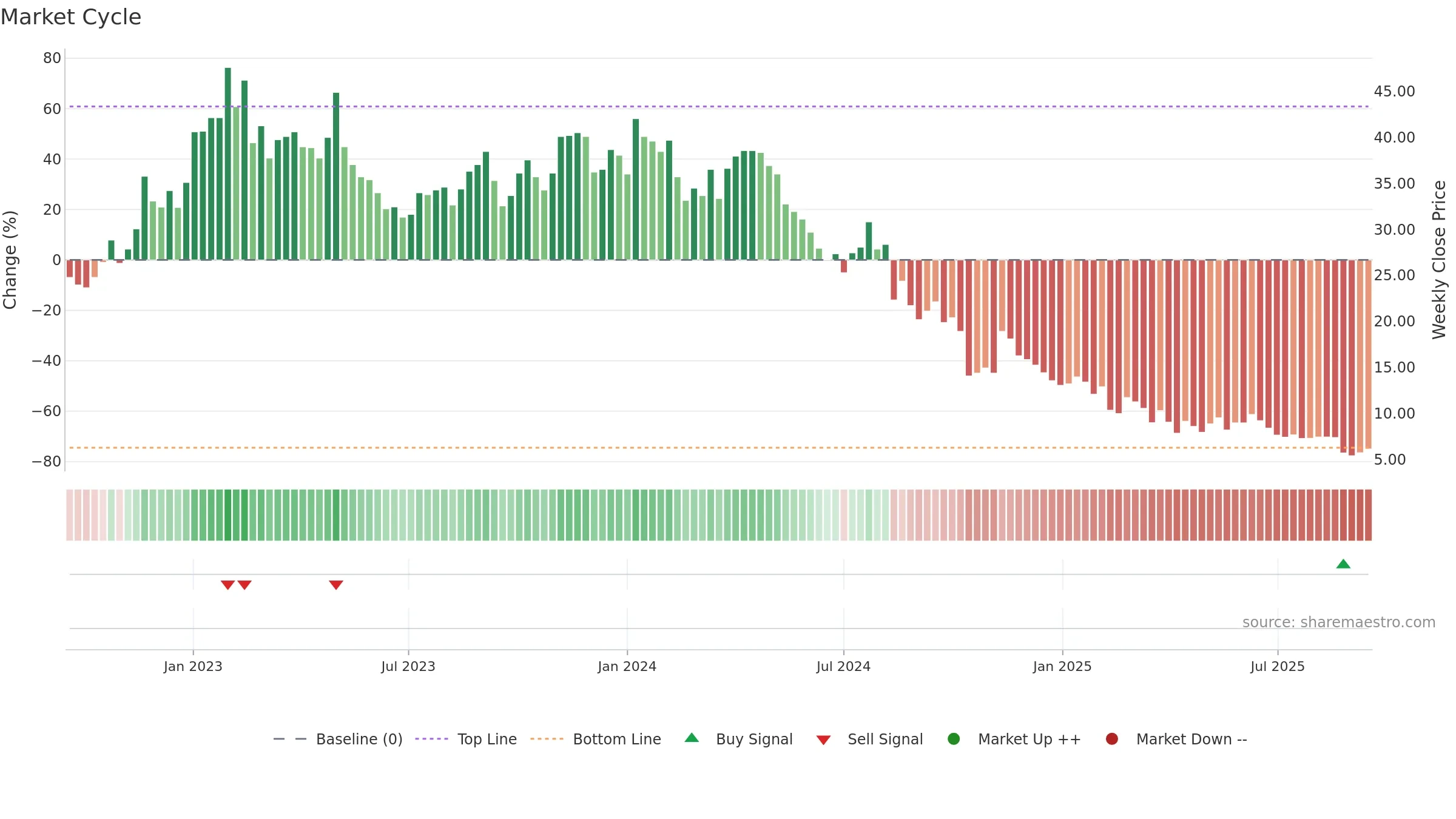Click the Jan 2024 x-axis label
Image resolution: width=1456 pixels, height=819 pixels.
click(x=627, y=667)
